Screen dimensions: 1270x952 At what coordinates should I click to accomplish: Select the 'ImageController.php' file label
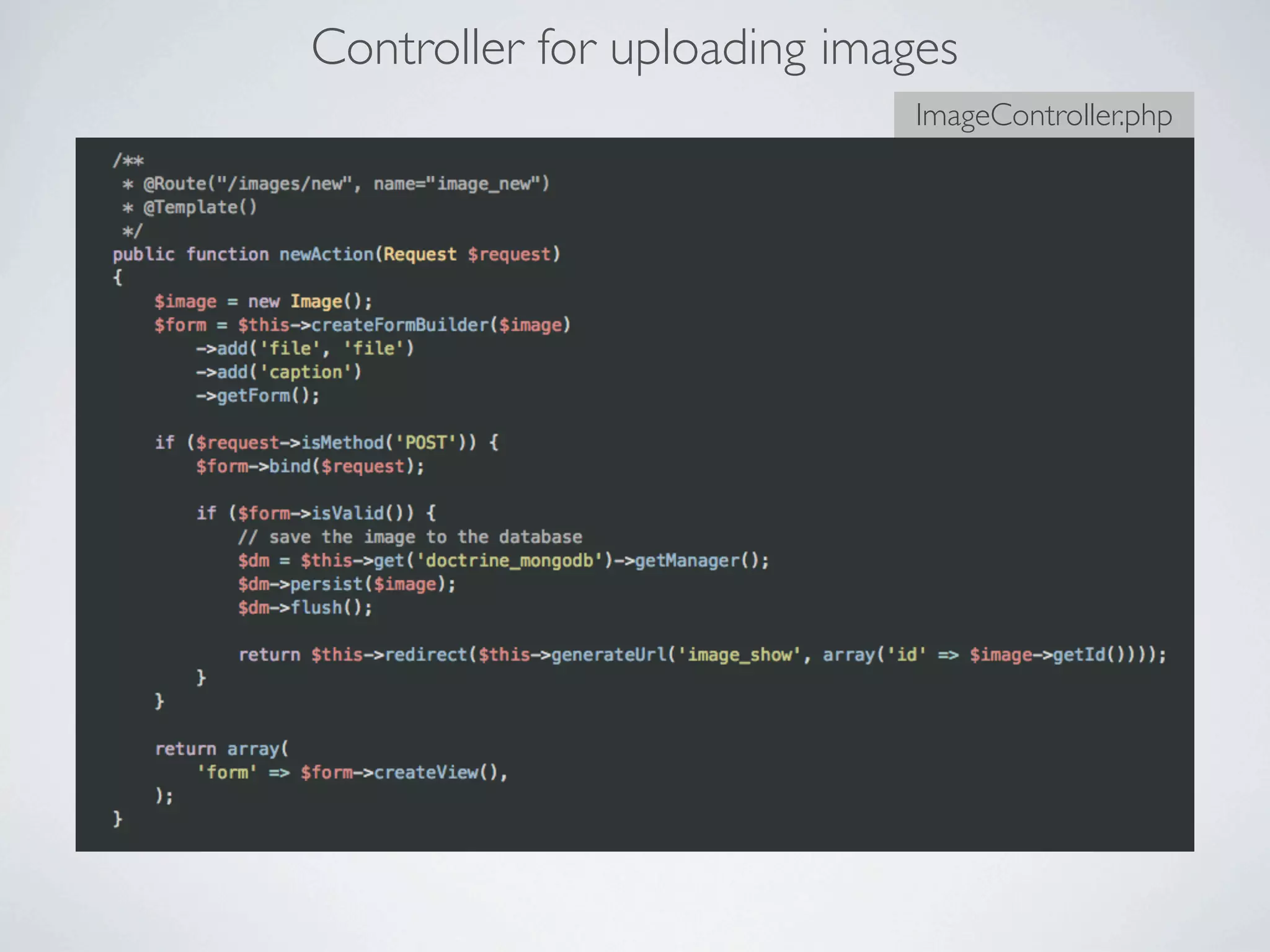click(1044, 115)
